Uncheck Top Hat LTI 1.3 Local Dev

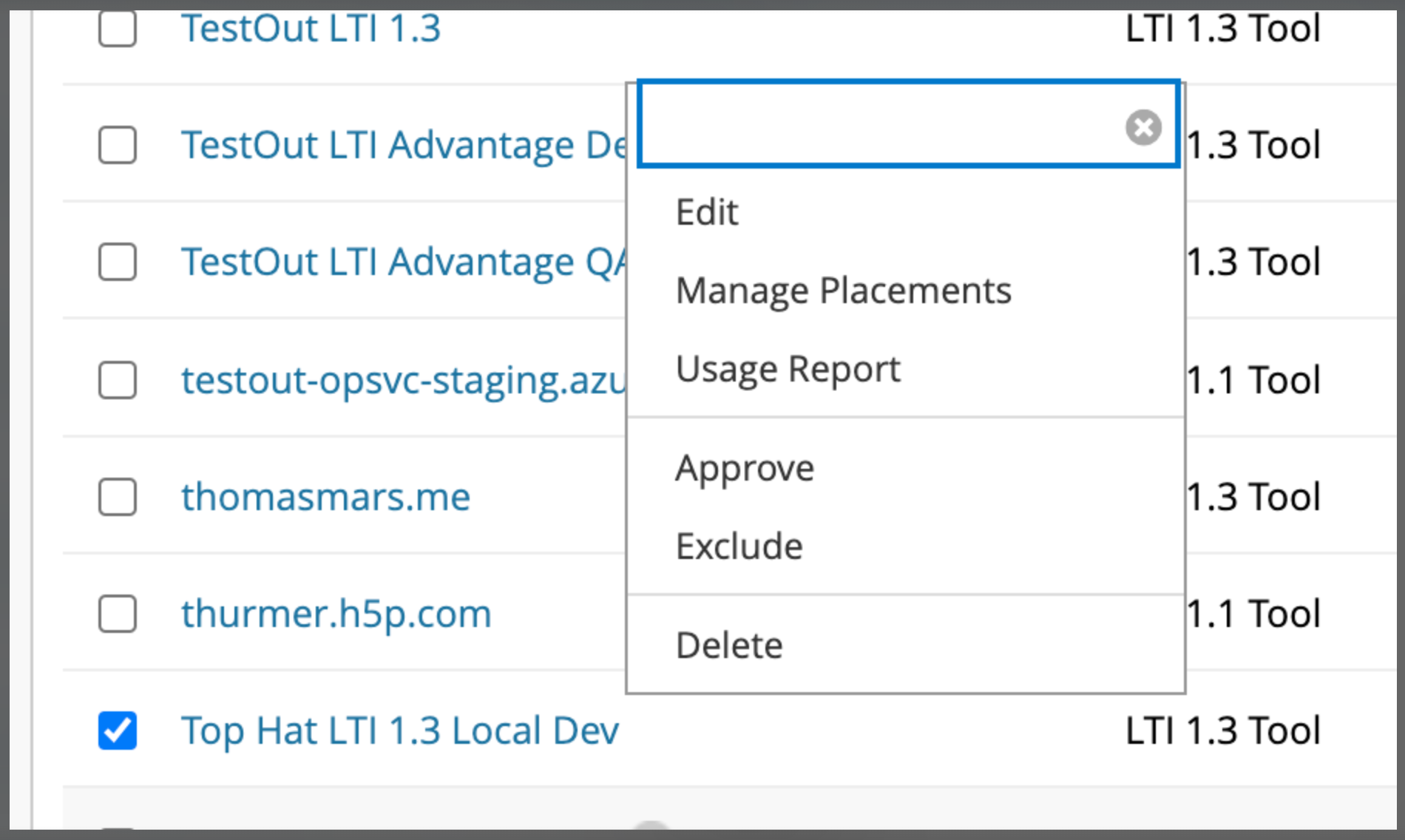(117, 730)
